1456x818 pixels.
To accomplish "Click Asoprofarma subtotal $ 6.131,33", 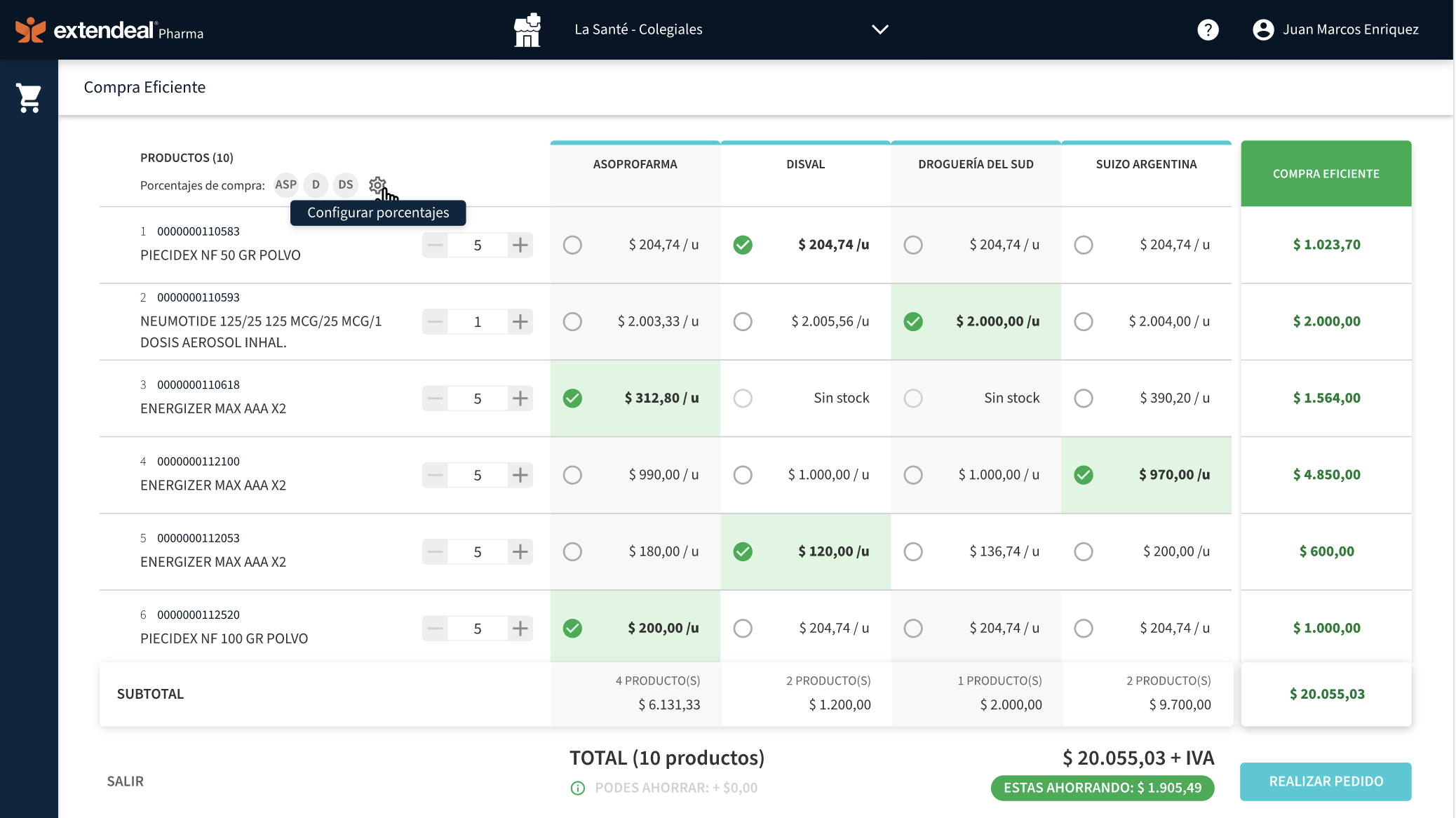I will 669,705.
